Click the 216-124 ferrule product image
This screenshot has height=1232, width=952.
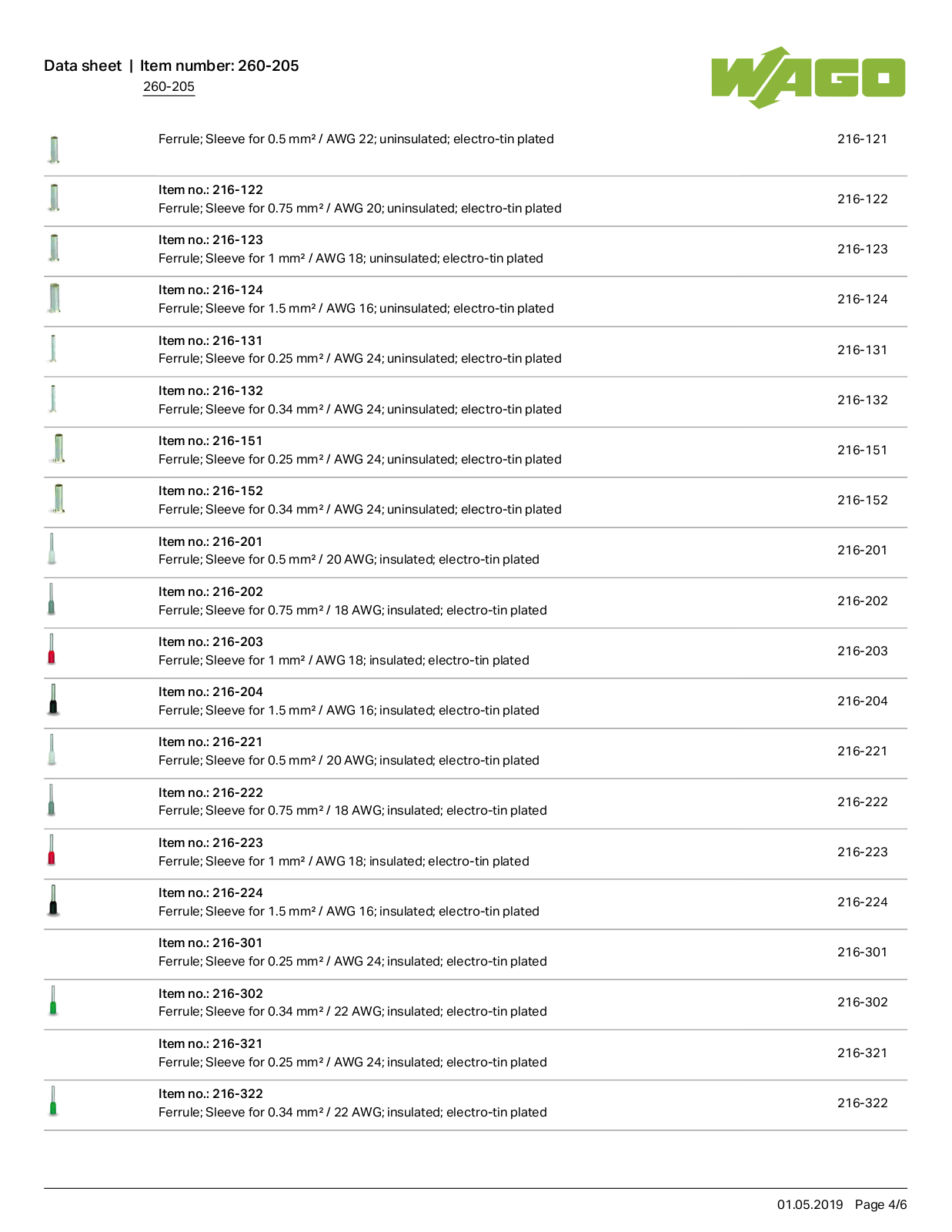coord(54,298)
